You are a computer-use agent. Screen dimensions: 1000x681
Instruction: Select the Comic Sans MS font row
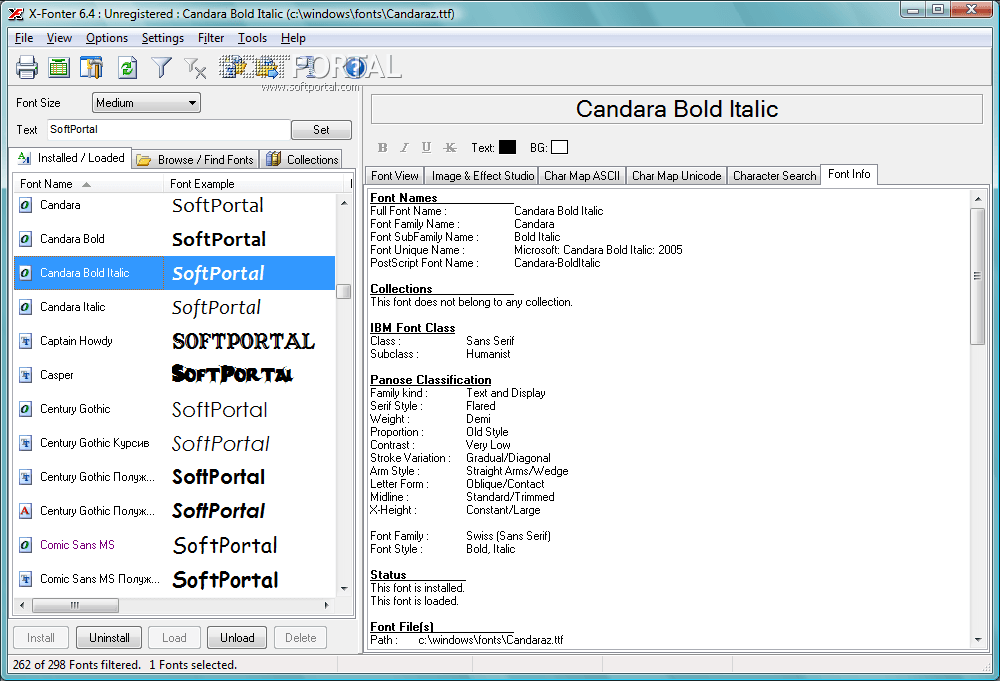(174, 545)
